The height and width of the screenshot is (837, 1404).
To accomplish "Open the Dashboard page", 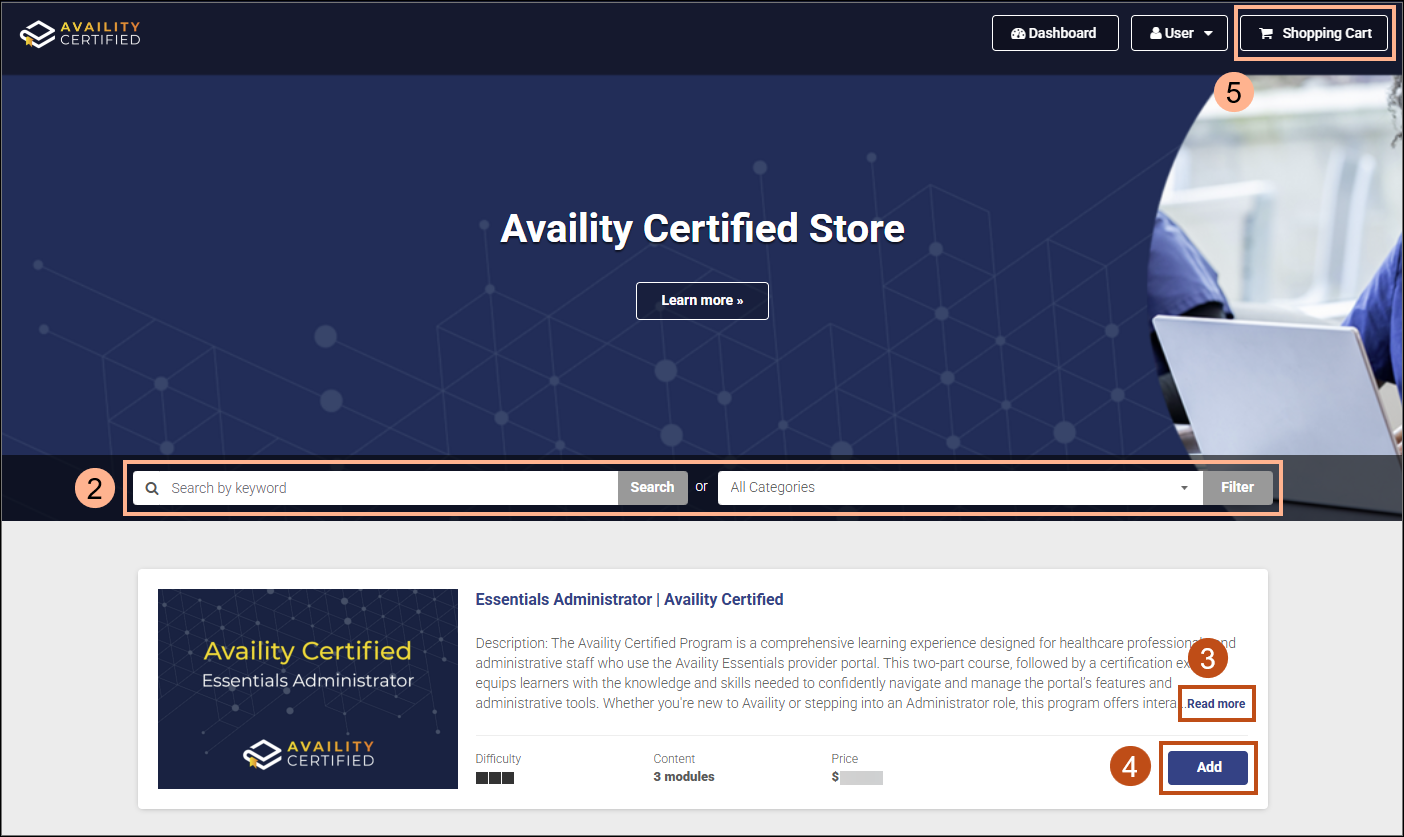I will tap(1055, 33).
